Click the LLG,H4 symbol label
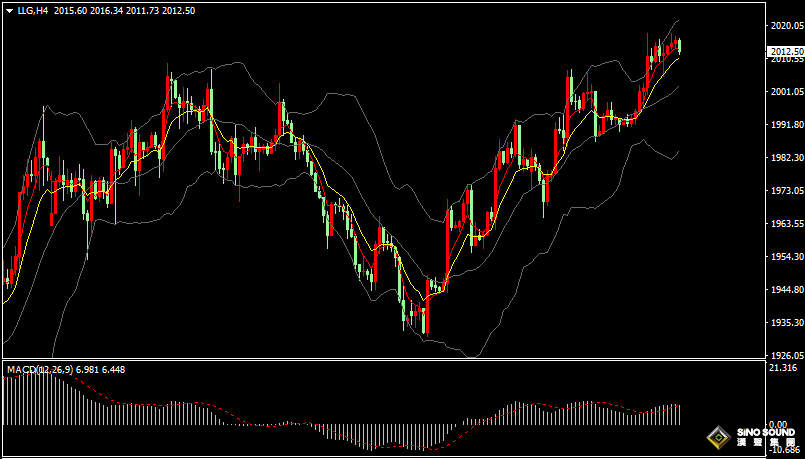The height and width of the screenshot is (459, 805). coord(33,10)
